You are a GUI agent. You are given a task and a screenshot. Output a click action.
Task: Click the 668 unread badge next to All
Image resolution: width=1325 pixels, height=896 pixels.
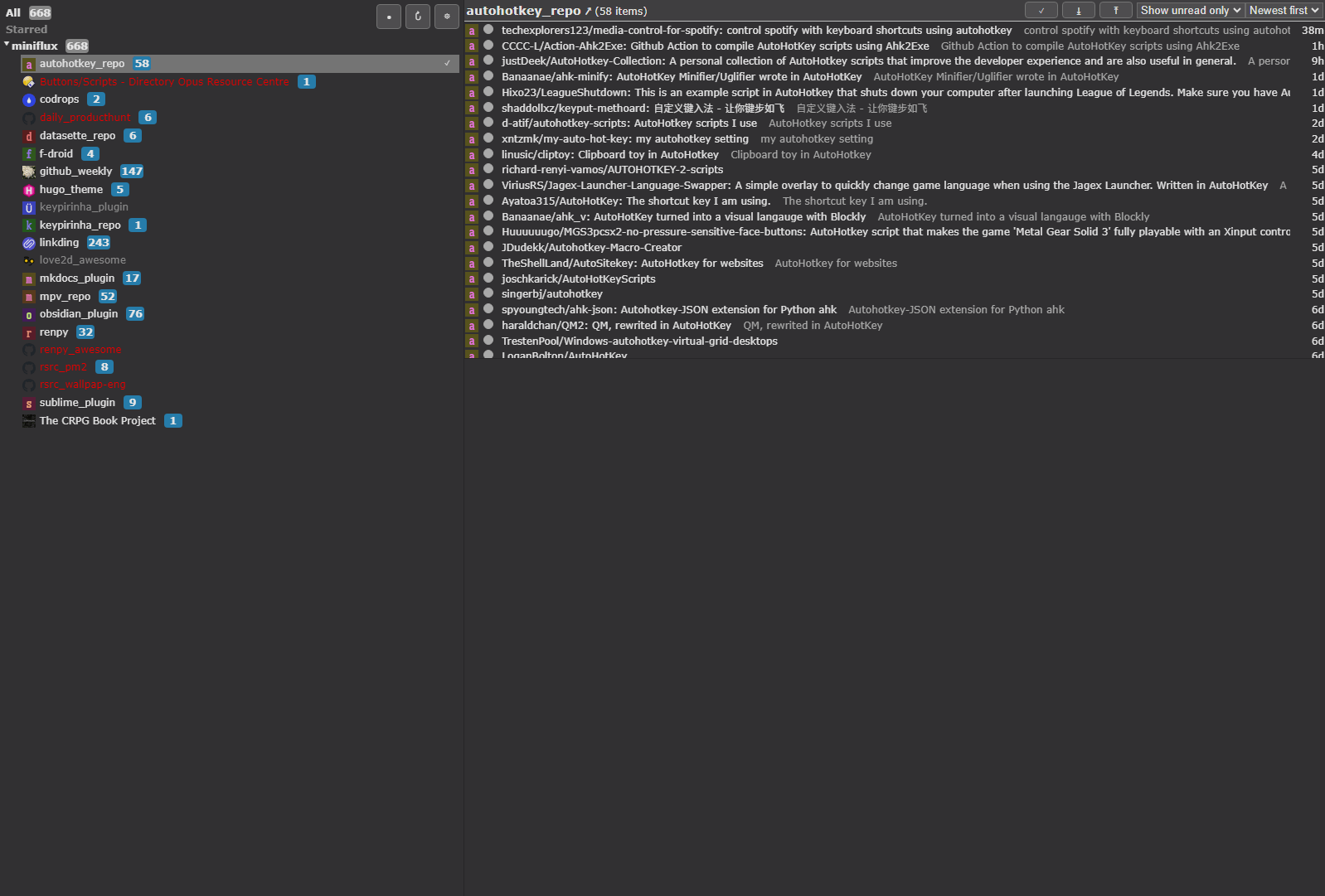point(40,12)
